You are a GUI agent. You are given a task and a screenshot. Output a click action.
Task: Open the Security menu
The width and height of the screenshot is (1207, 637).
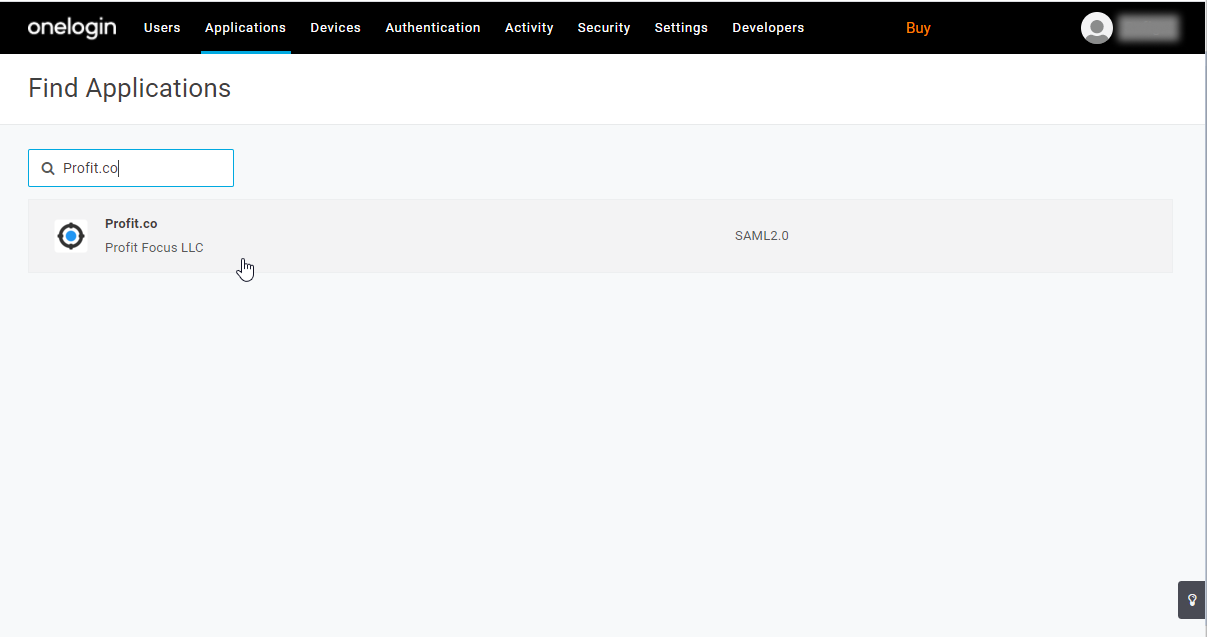[x=604, y=28]
